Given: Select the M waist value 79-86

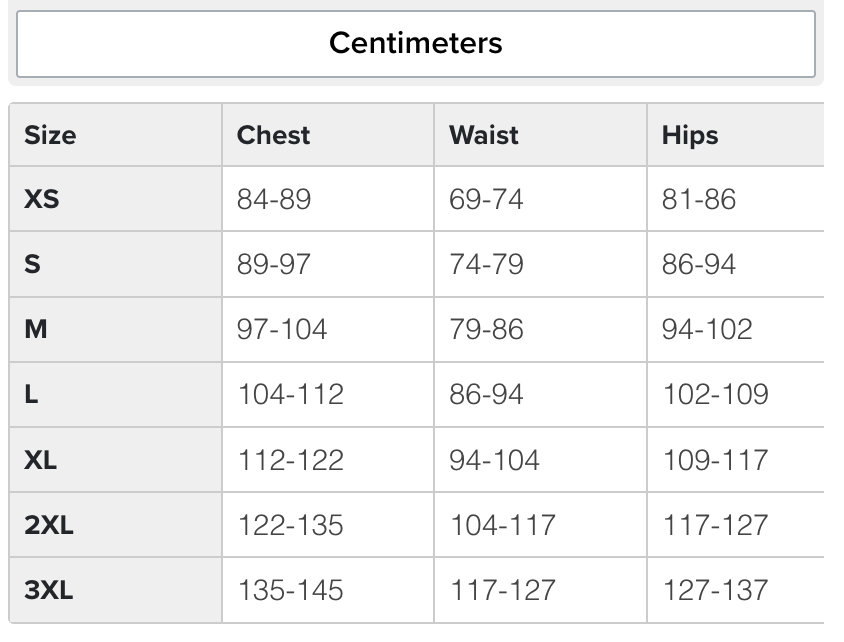Looking at the screenshot, I should click(486, 330).
